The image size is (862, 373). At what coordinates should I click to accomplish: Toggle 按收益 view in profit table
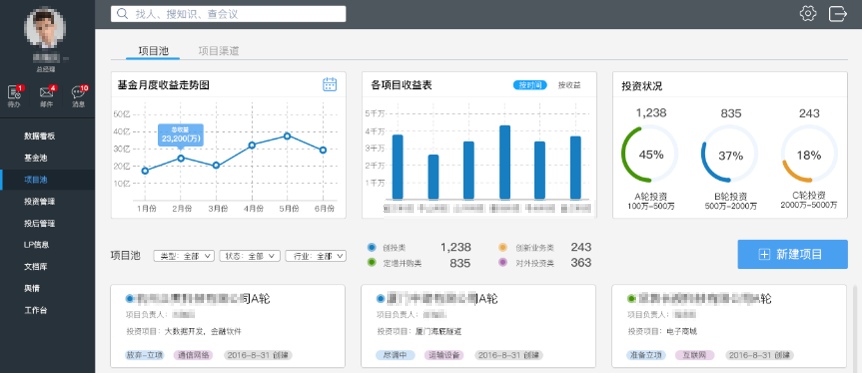(x=570, y=85)
